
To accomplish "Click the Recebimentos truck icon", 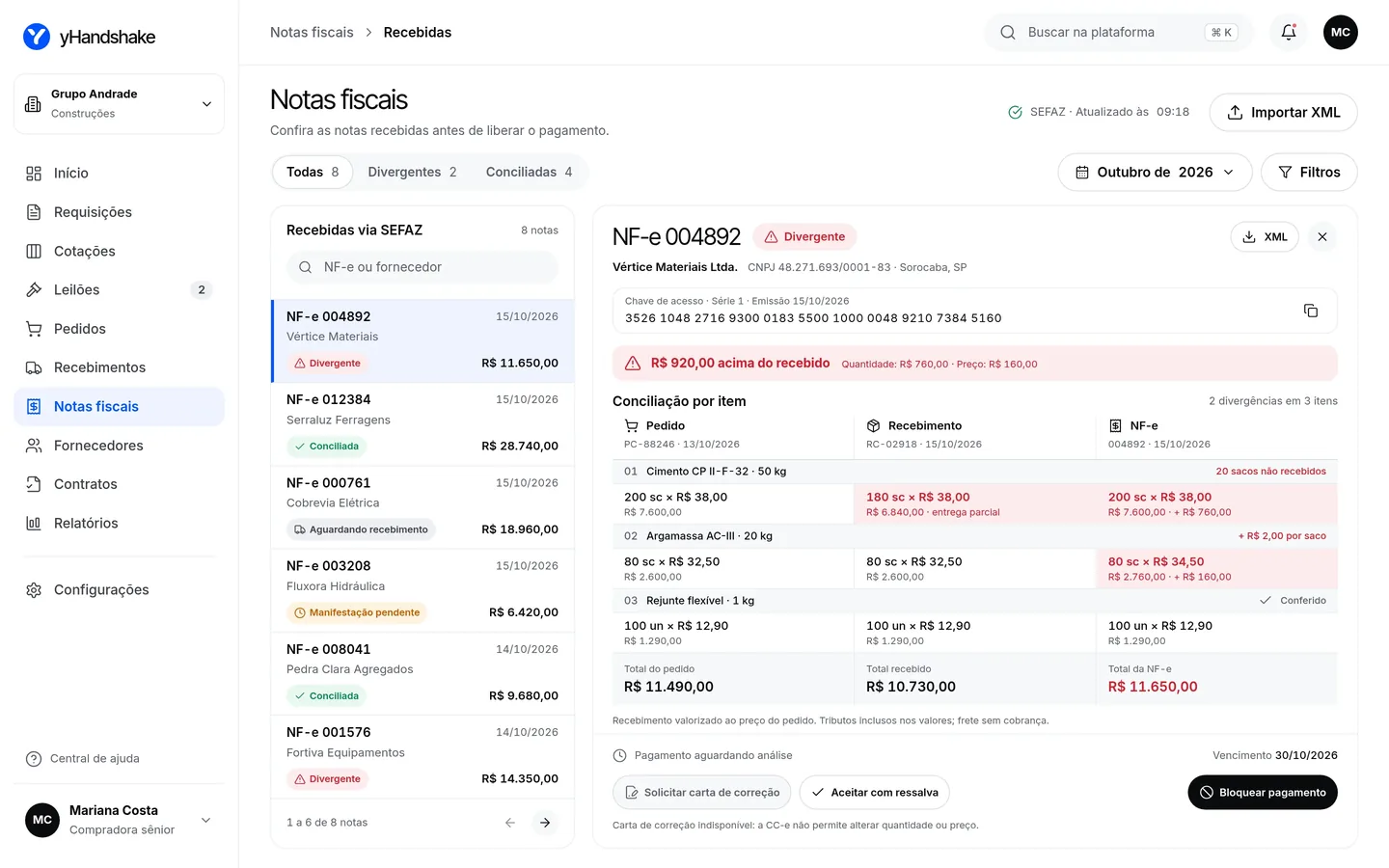I will click(34, 367).
